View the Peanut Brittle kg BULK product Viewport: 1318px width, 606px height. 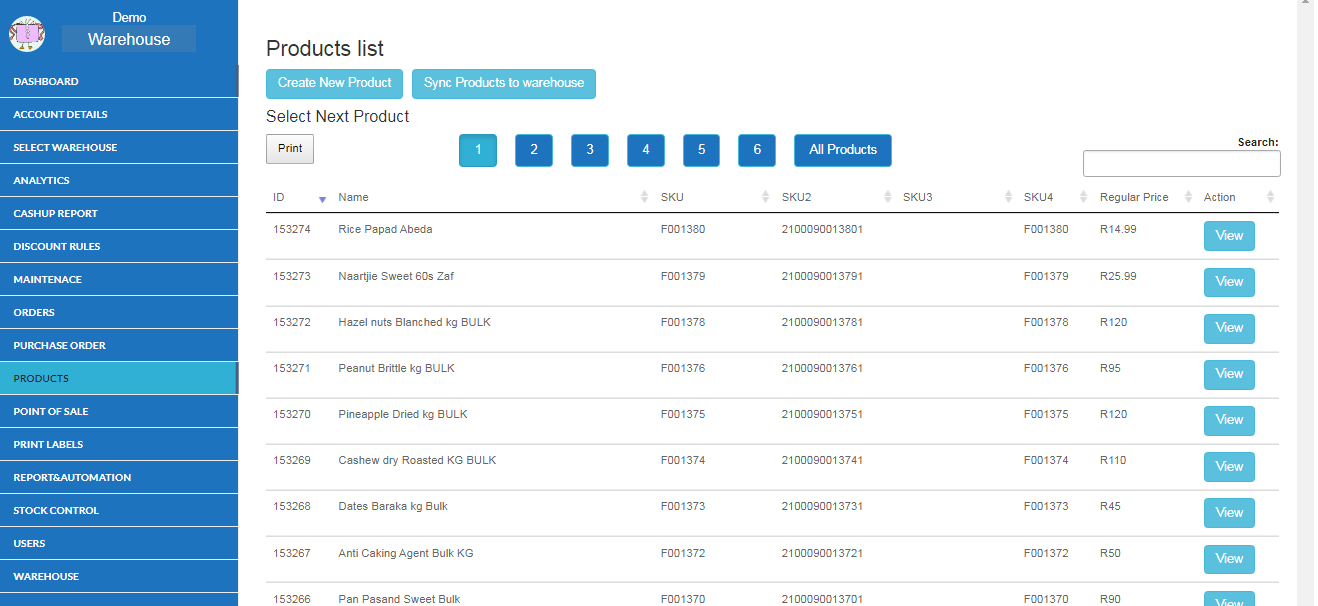point(1228,374)
